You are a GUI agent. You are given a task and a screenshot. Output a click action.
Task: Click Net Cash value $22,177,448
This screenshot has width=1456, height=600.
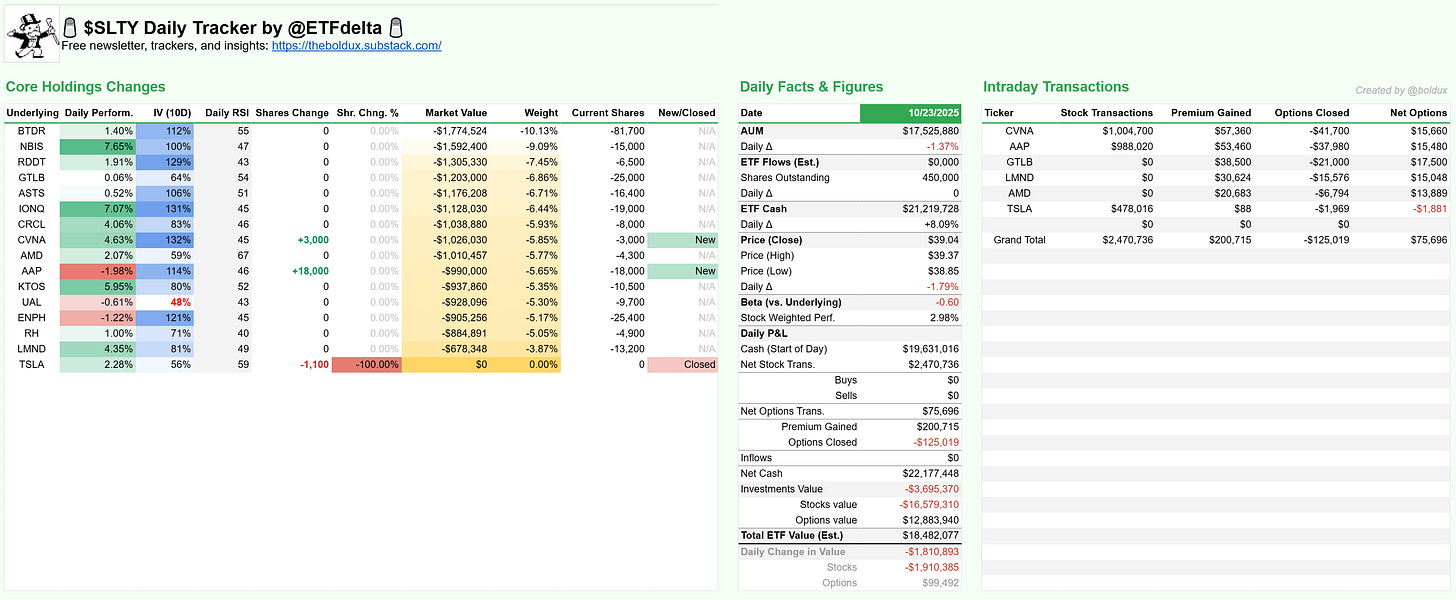tap(910, 473)
